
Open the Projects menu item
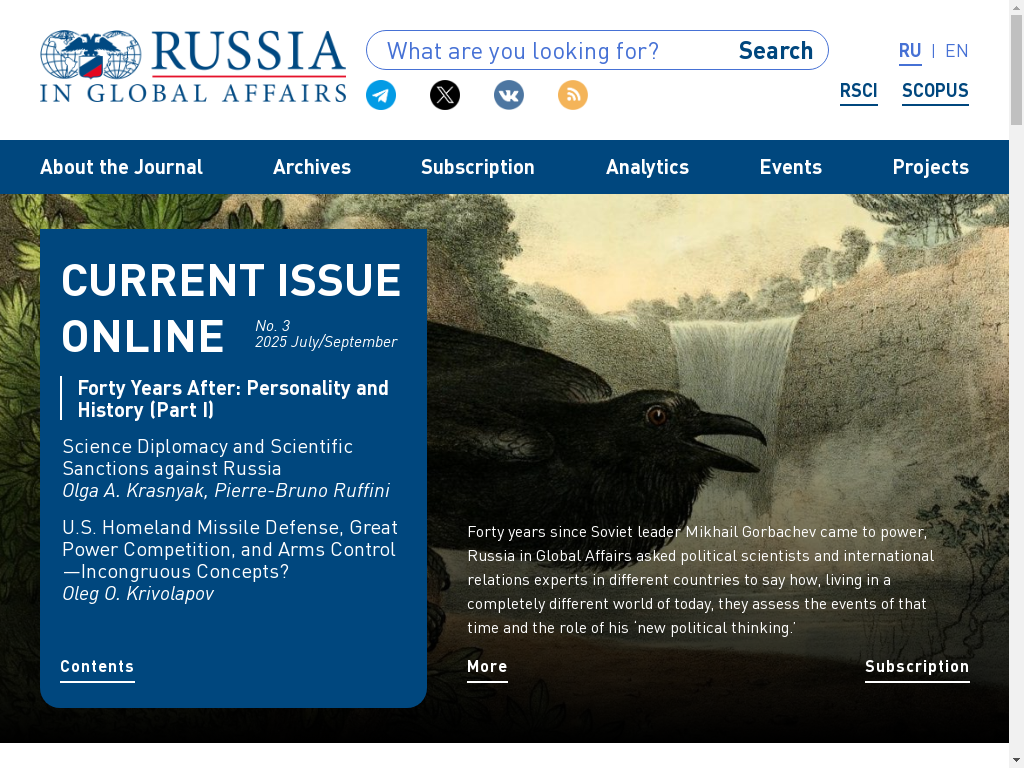click(x=931, y=167)
